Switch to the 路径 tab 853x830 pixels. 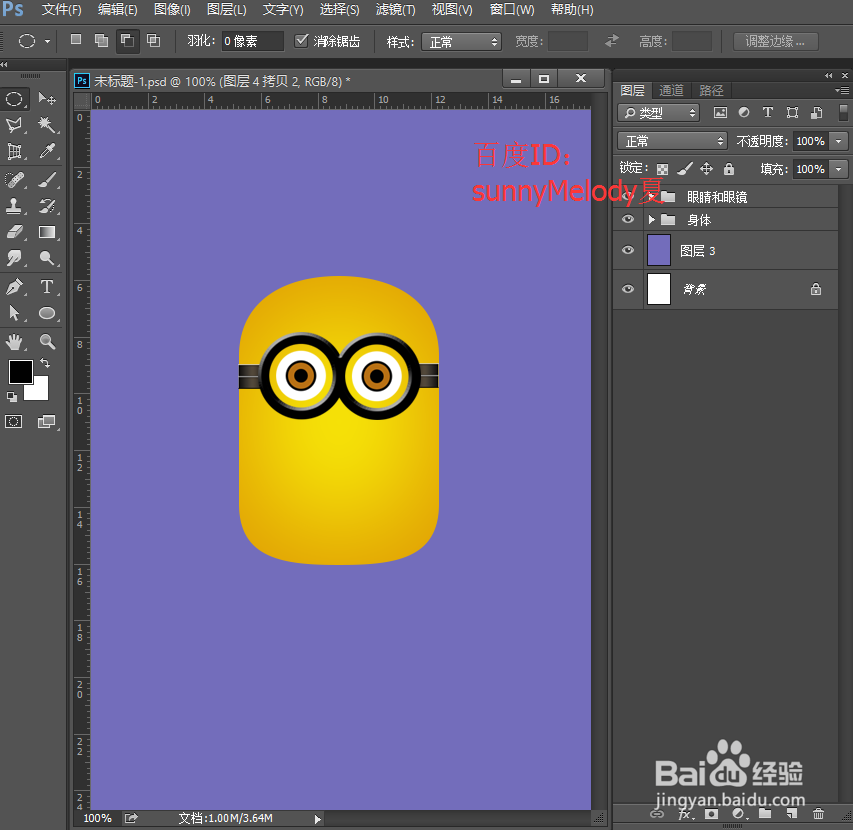711,90
